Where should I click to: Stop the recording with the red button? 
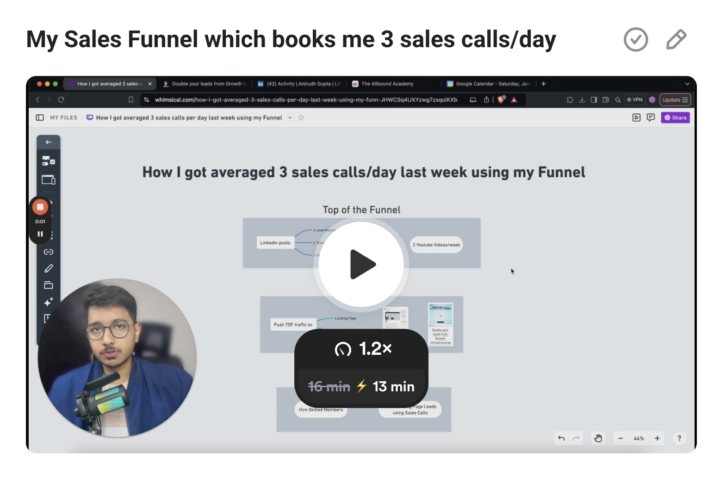(x=40, y=207)
